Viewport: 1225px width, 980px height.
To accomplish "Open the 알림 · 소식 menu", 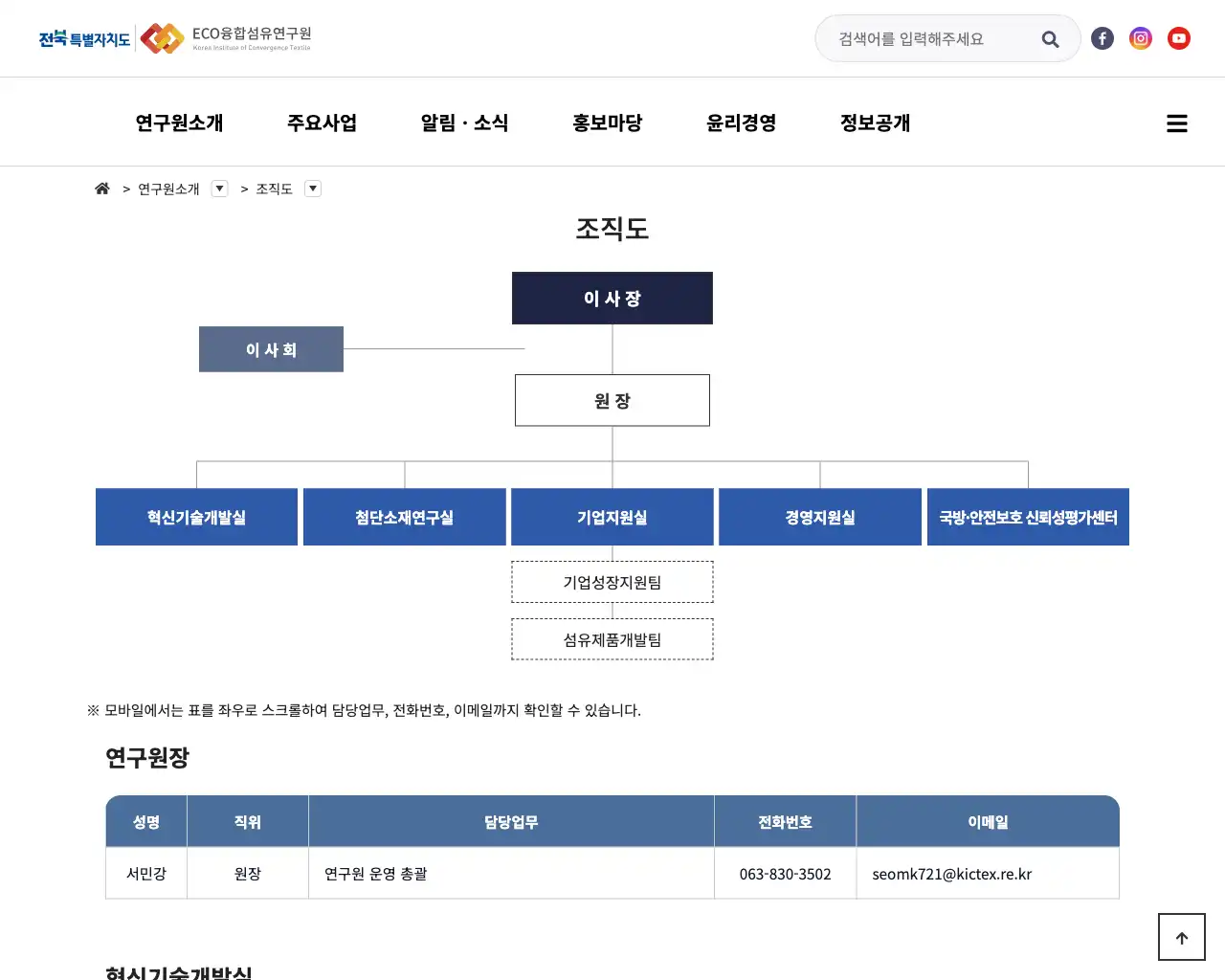I will point(465,122).
